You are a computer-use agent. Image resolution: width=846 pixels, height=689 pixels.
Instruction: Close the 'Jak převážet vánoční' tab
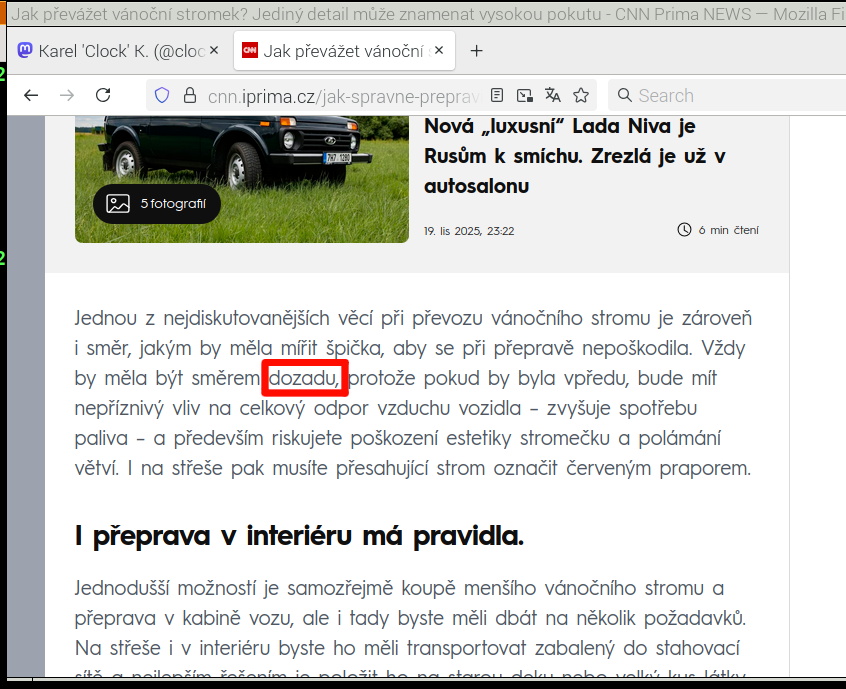439,51
